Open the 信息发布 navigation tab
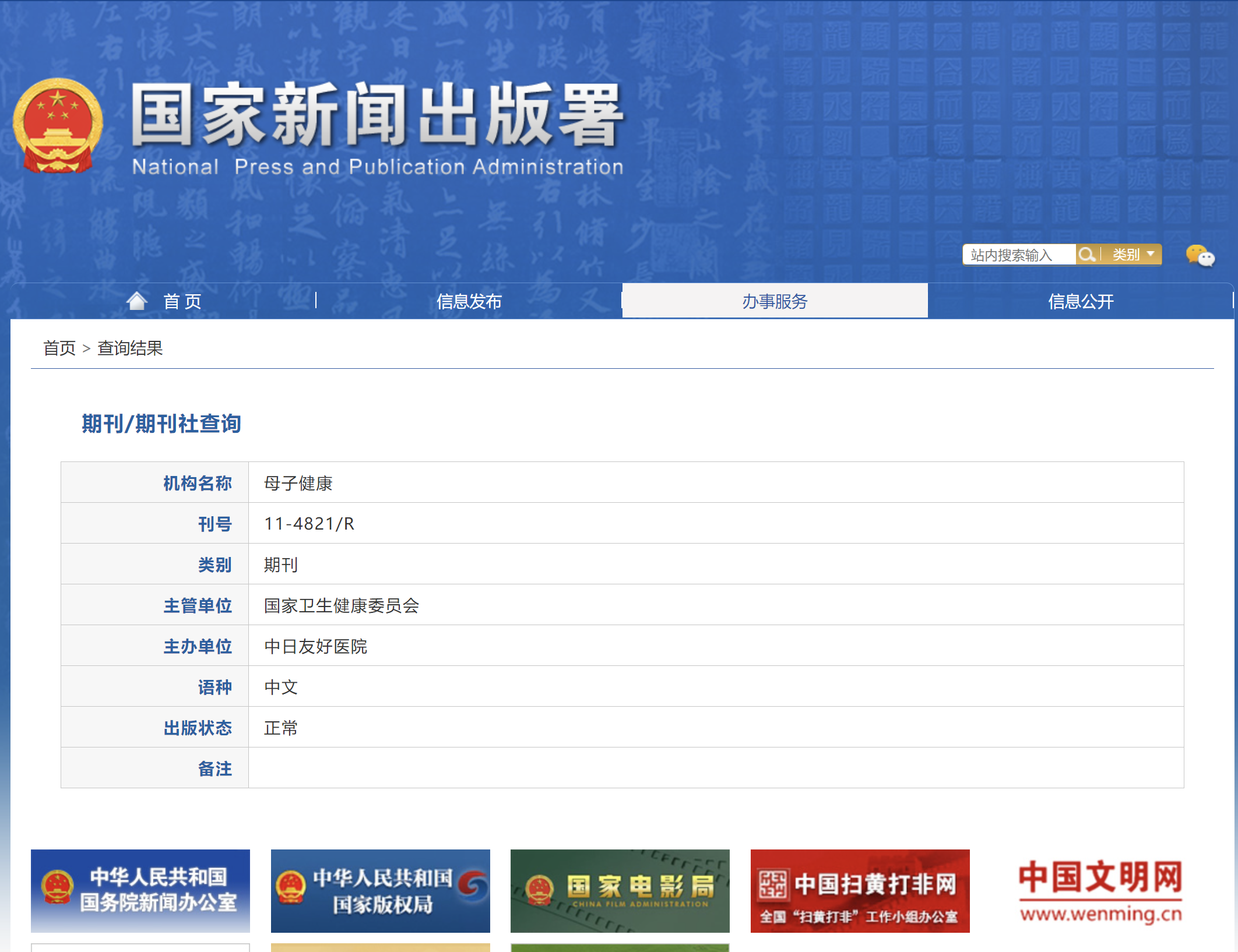The height and width of the screenshot is (952, 1238). click(469, 301)
